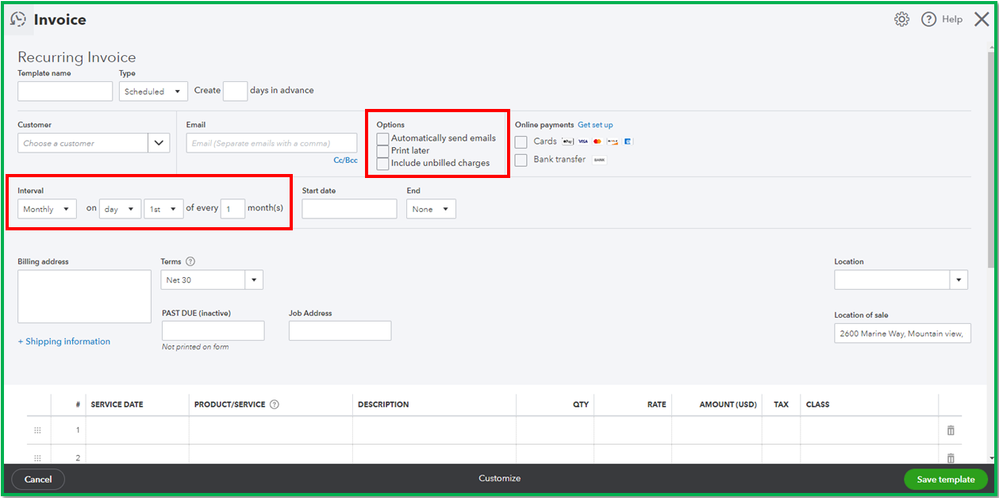Click the Cc/Bcc link

pos(345,160)
